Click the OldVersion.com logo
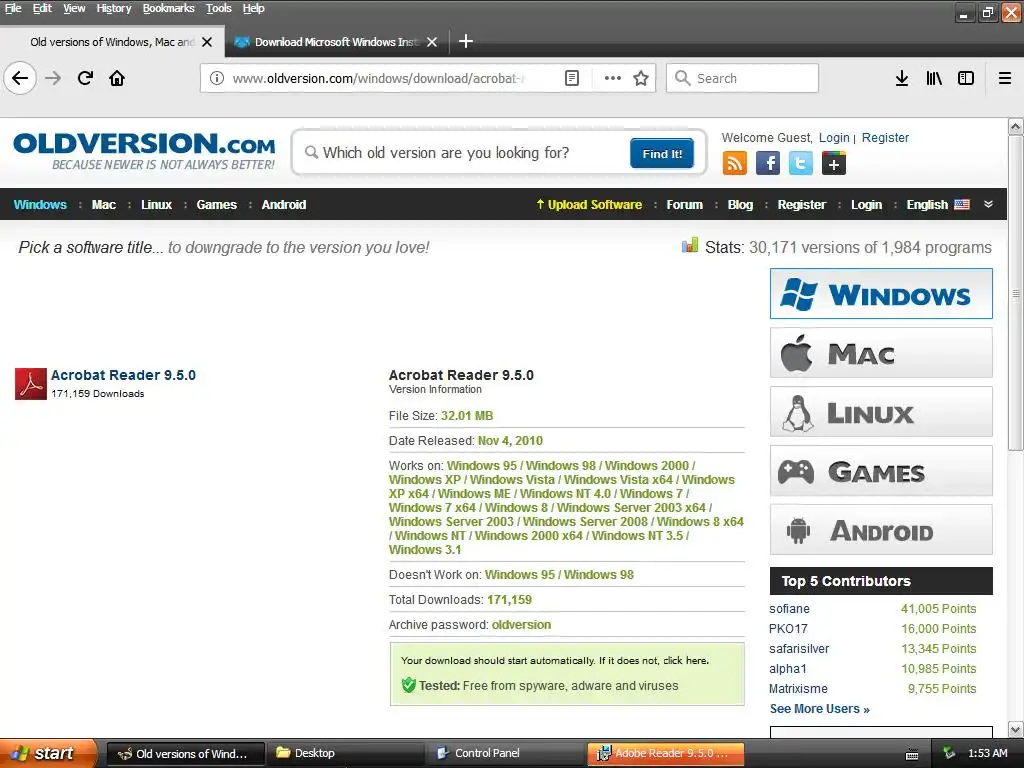Screen dimensions: 1024x768 coord(144,152)
